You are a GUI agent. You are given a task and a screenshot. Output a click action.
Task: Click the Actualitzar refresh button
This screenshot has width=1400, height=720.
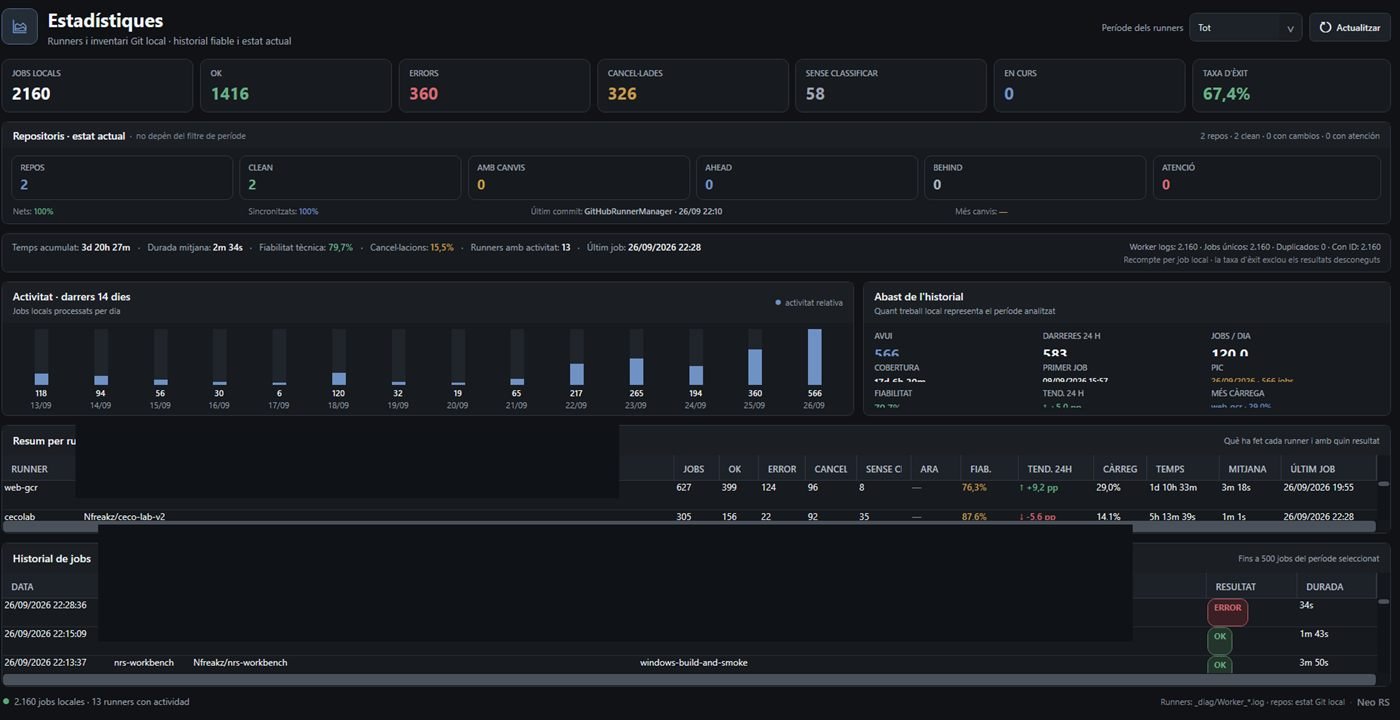(1349, 27)
